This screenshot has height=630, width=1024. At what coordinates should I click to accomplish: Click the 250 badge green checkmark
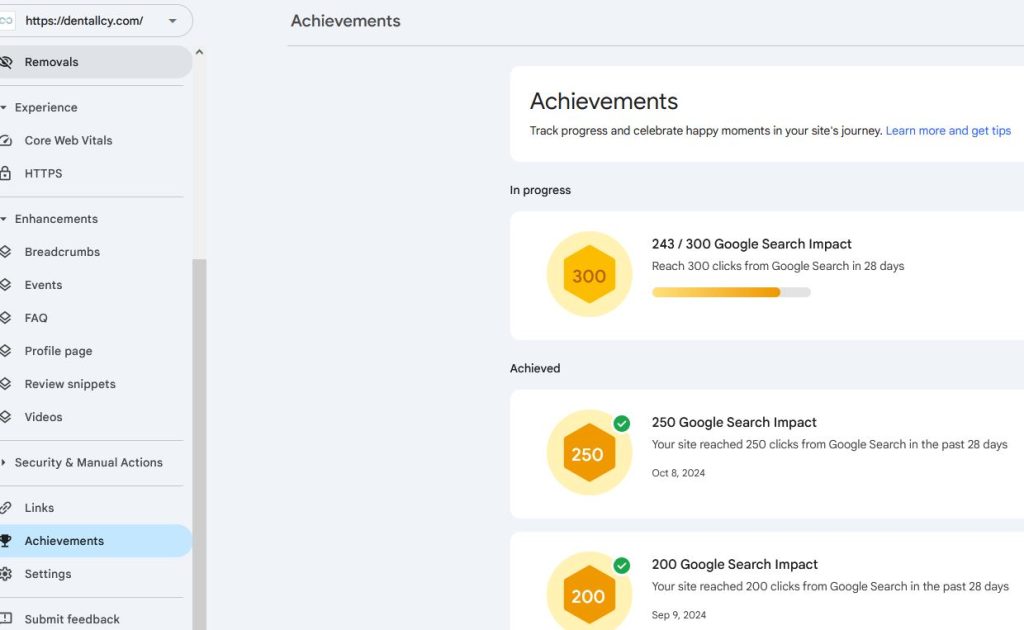(x=622, y=424)
